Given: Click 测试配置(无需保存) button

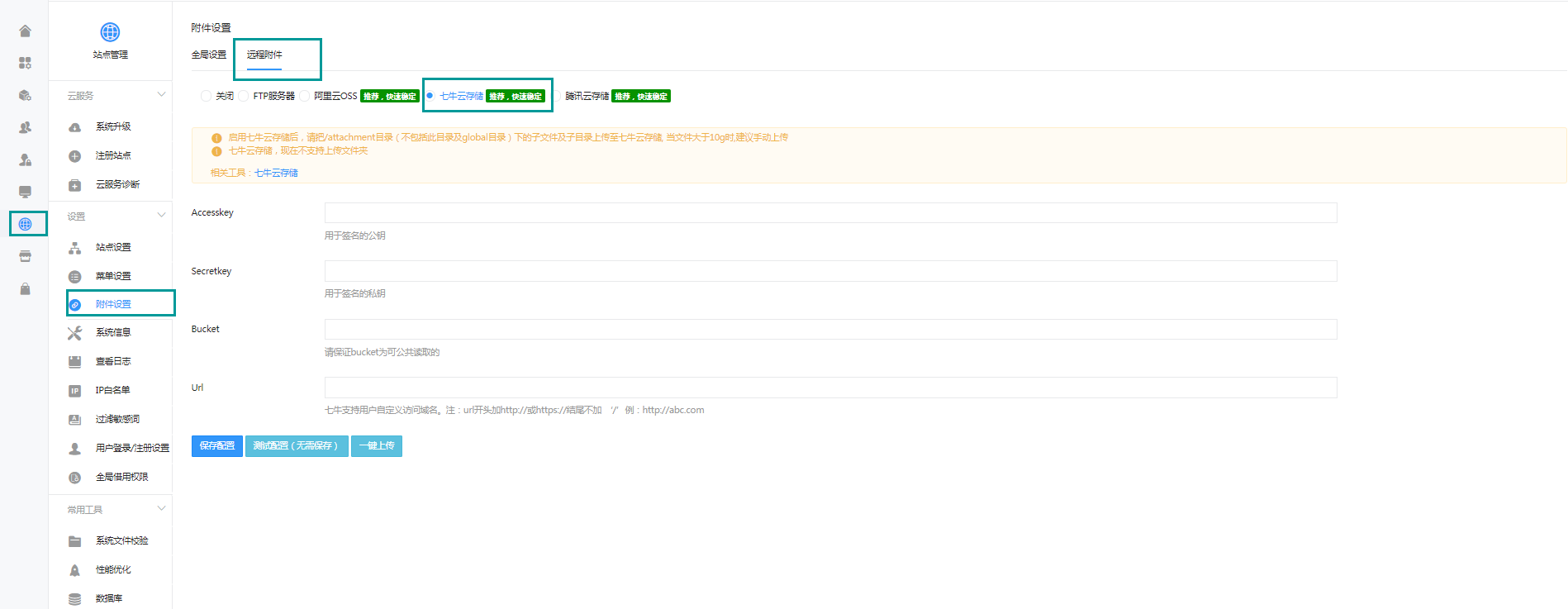Looking at the screenshot, I should pyautogui.click(x=297, y=445).
